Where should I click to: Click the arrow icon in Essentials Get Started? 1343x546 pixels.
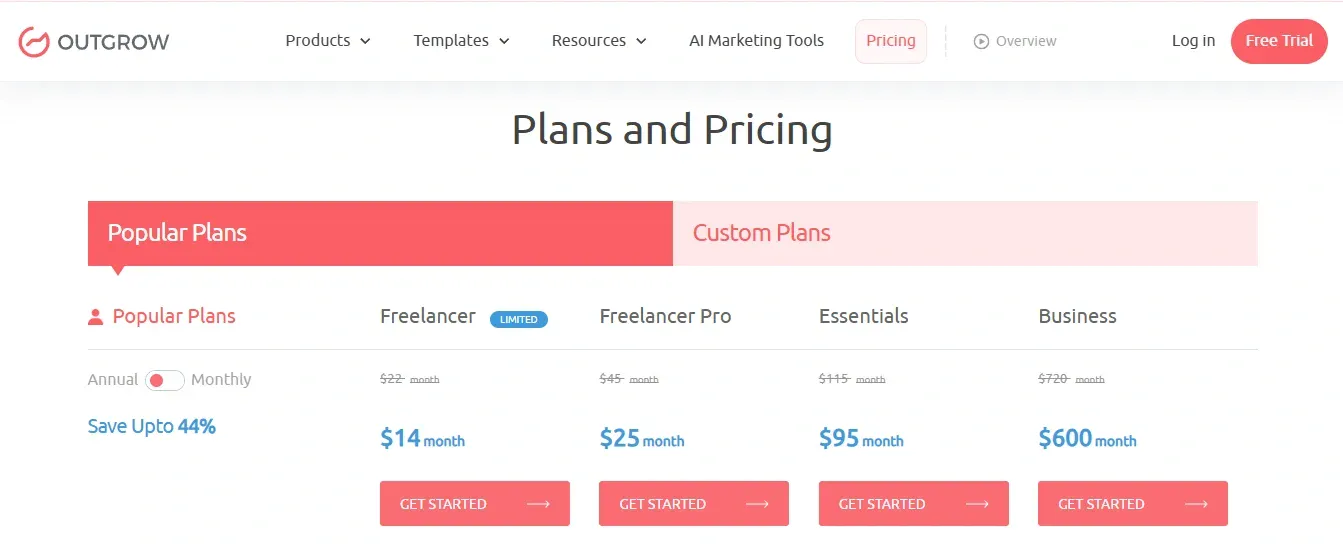(977, 504)
